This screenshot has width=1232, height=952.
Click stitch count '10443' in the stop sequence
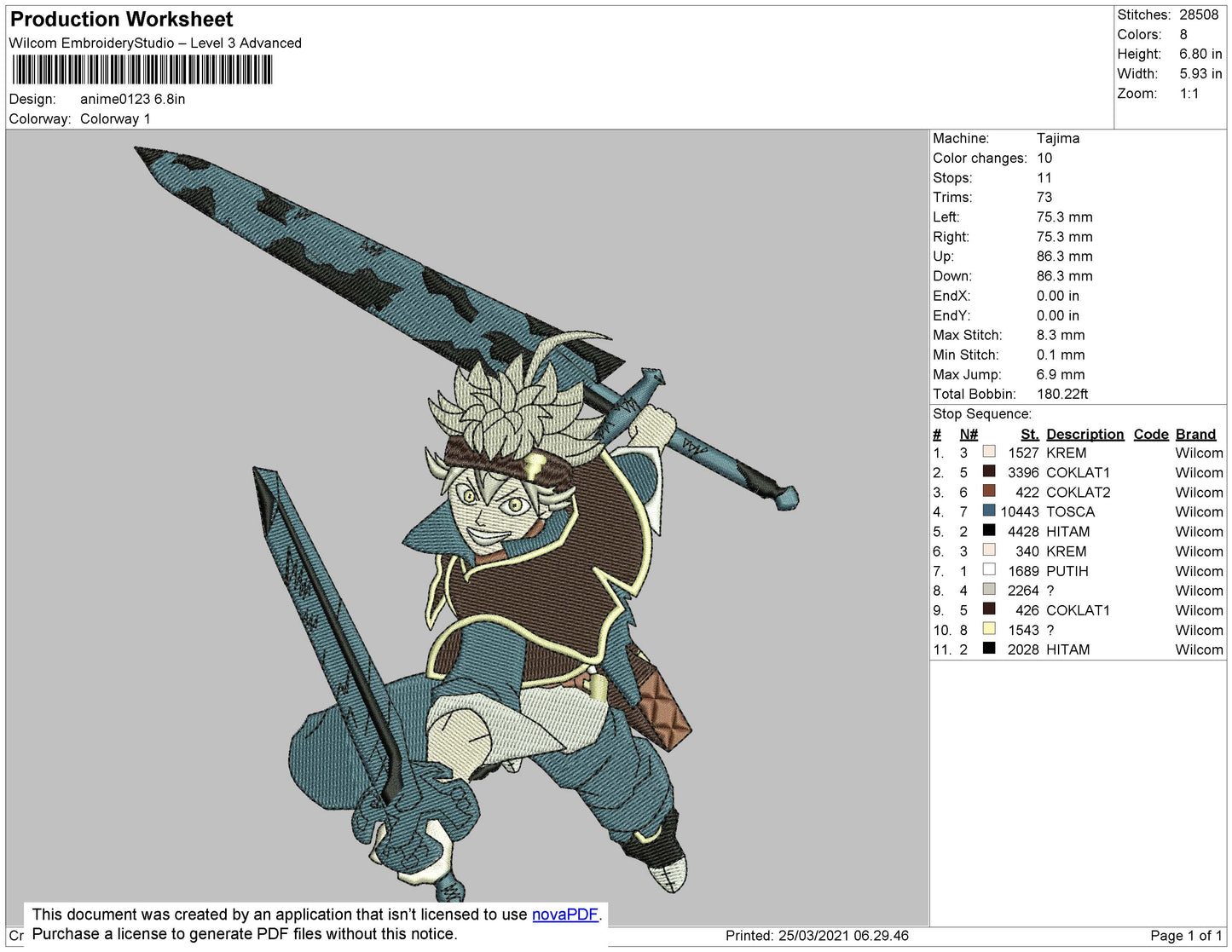tap(1020, 512)
